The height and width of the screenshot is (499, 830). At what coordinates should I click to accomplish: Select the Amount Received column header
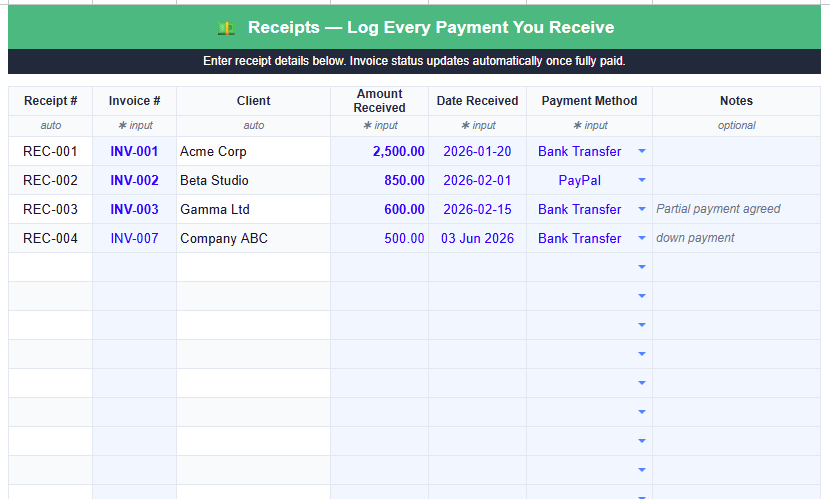(x=380, y=101)
